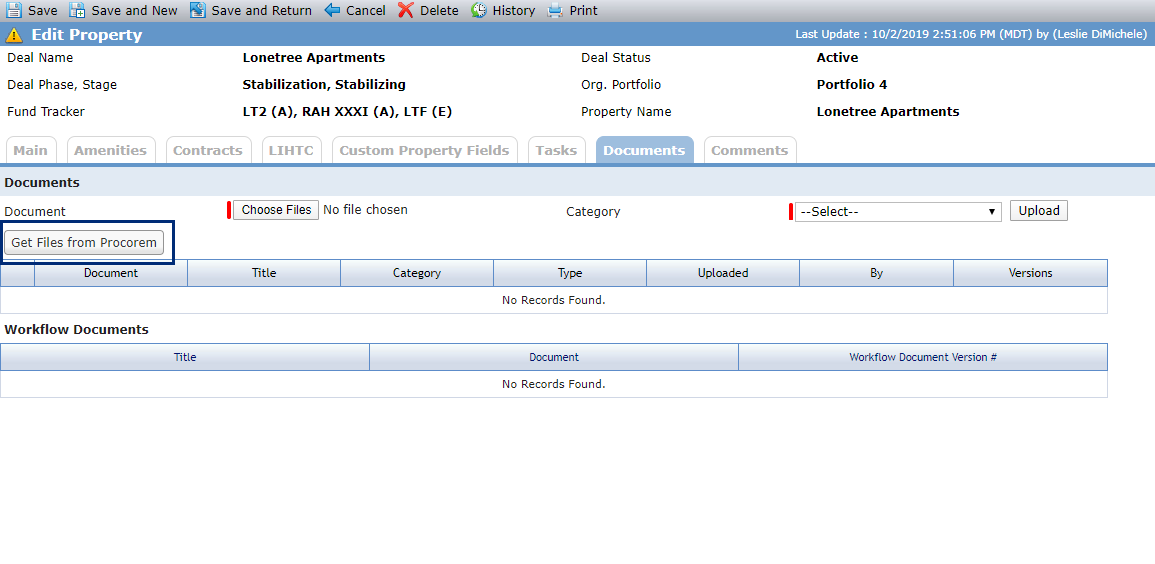Viewport: 1155px width, 564px height.
Task: Click the 'Stabilization, Stabilizing' value
Action: pos(324,85)
